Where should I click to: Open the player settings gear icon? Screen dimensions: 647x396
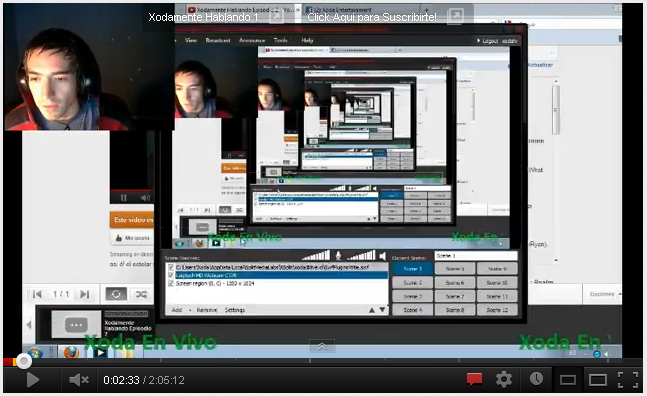504,379
